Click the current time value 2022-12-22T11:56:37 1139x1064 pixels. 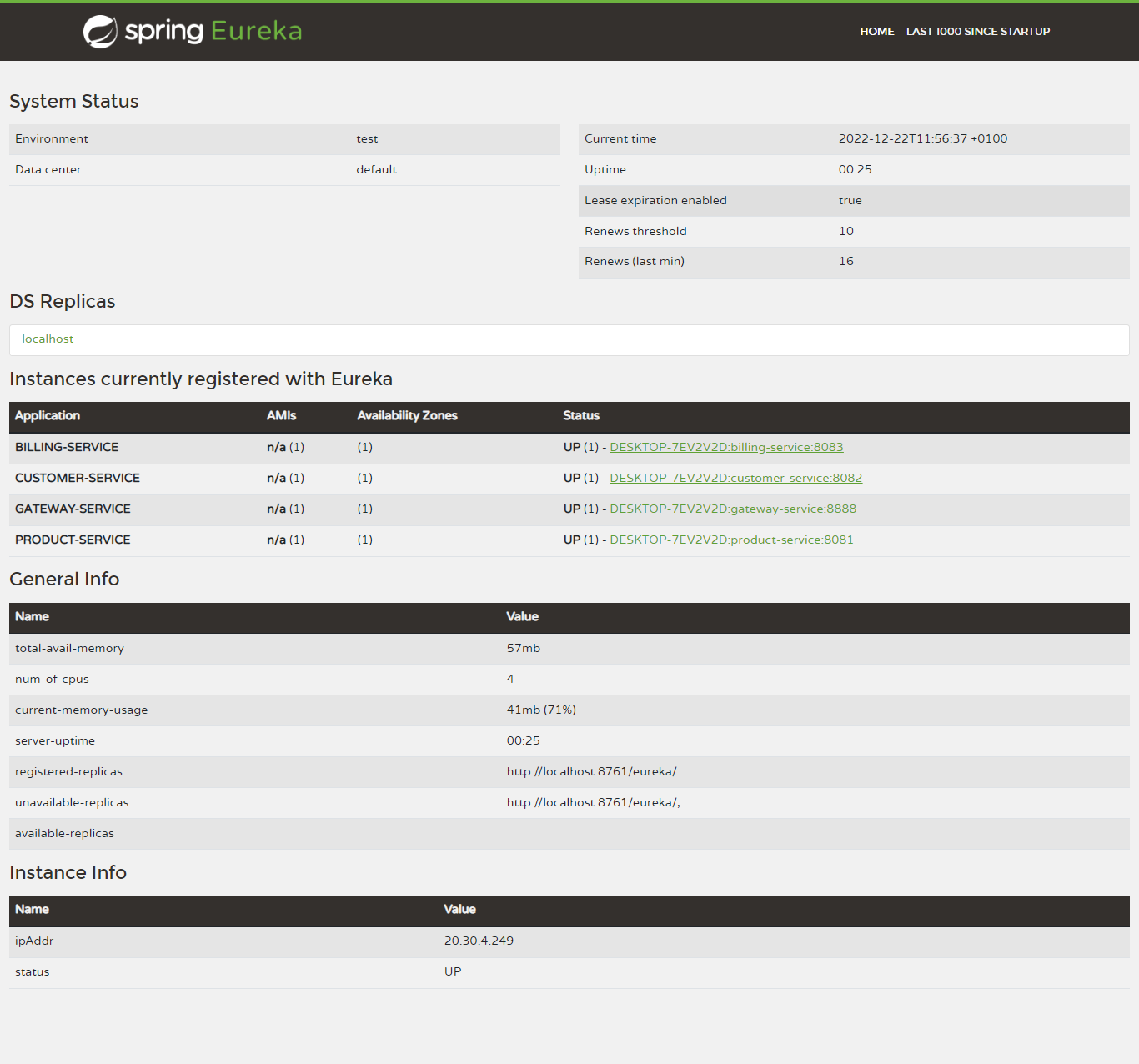[x=923, y=139]
